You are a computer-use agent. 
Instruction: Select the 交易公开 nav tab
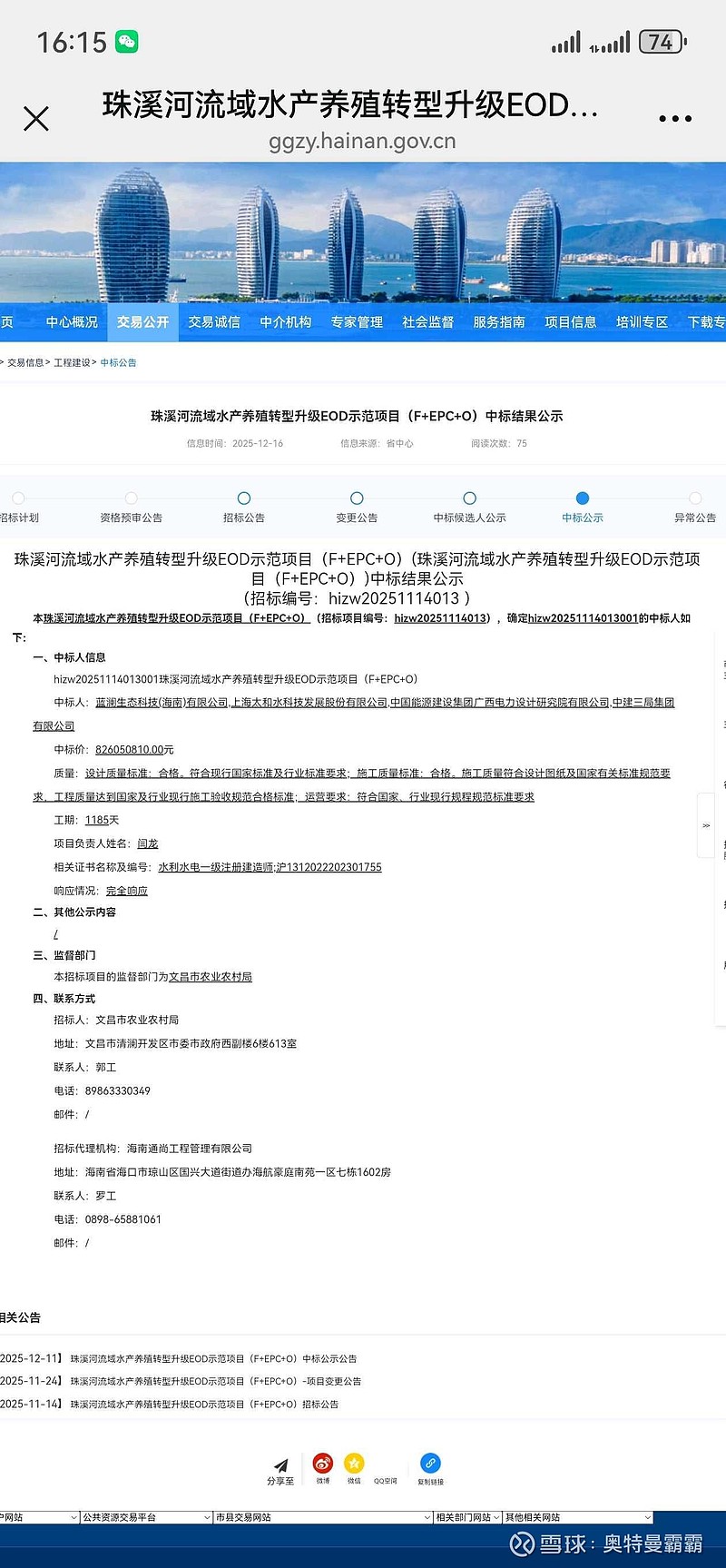142,322
